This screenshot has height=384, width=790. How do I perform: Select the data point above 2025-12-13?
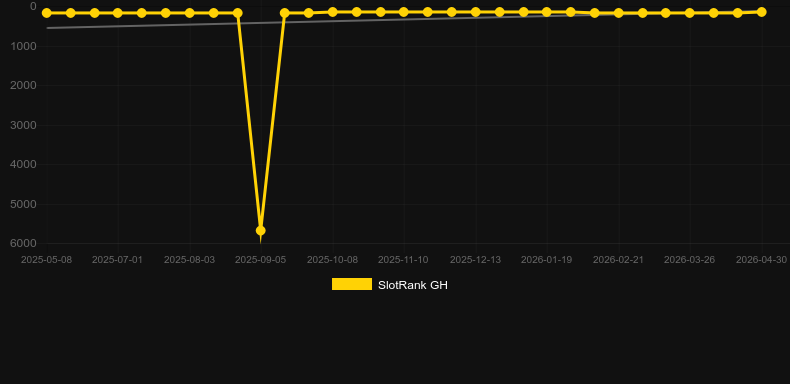click(x=475, y=12)
